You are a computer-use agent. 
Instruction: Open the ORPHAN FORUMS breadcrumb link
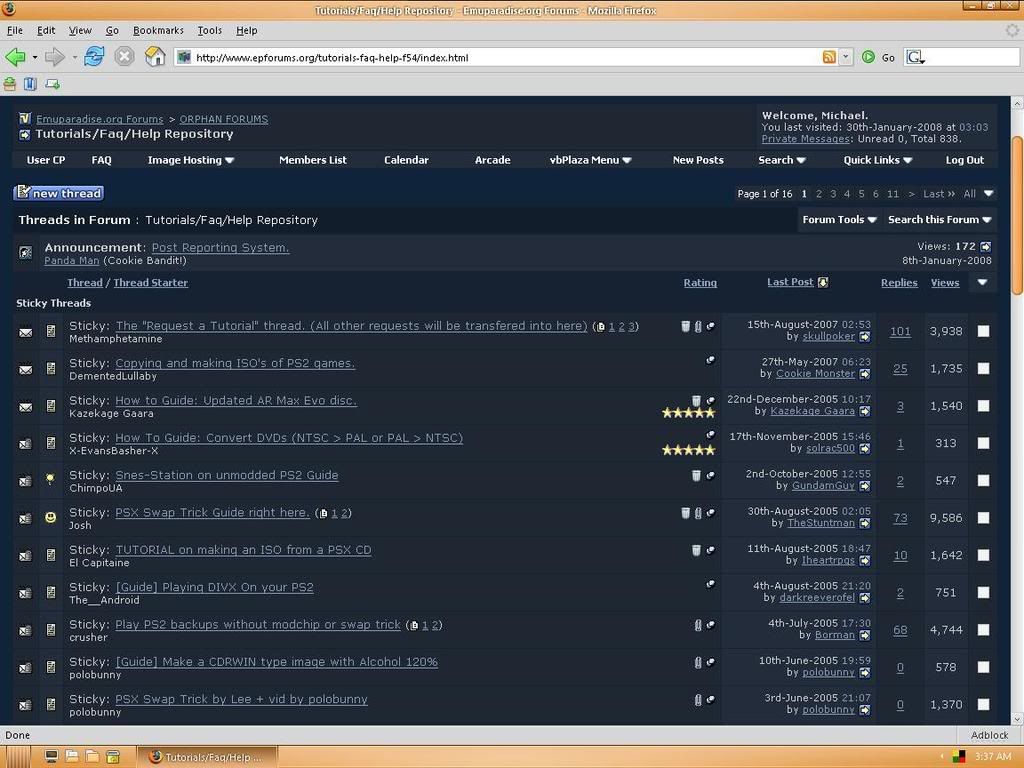[x=223, y=119]
